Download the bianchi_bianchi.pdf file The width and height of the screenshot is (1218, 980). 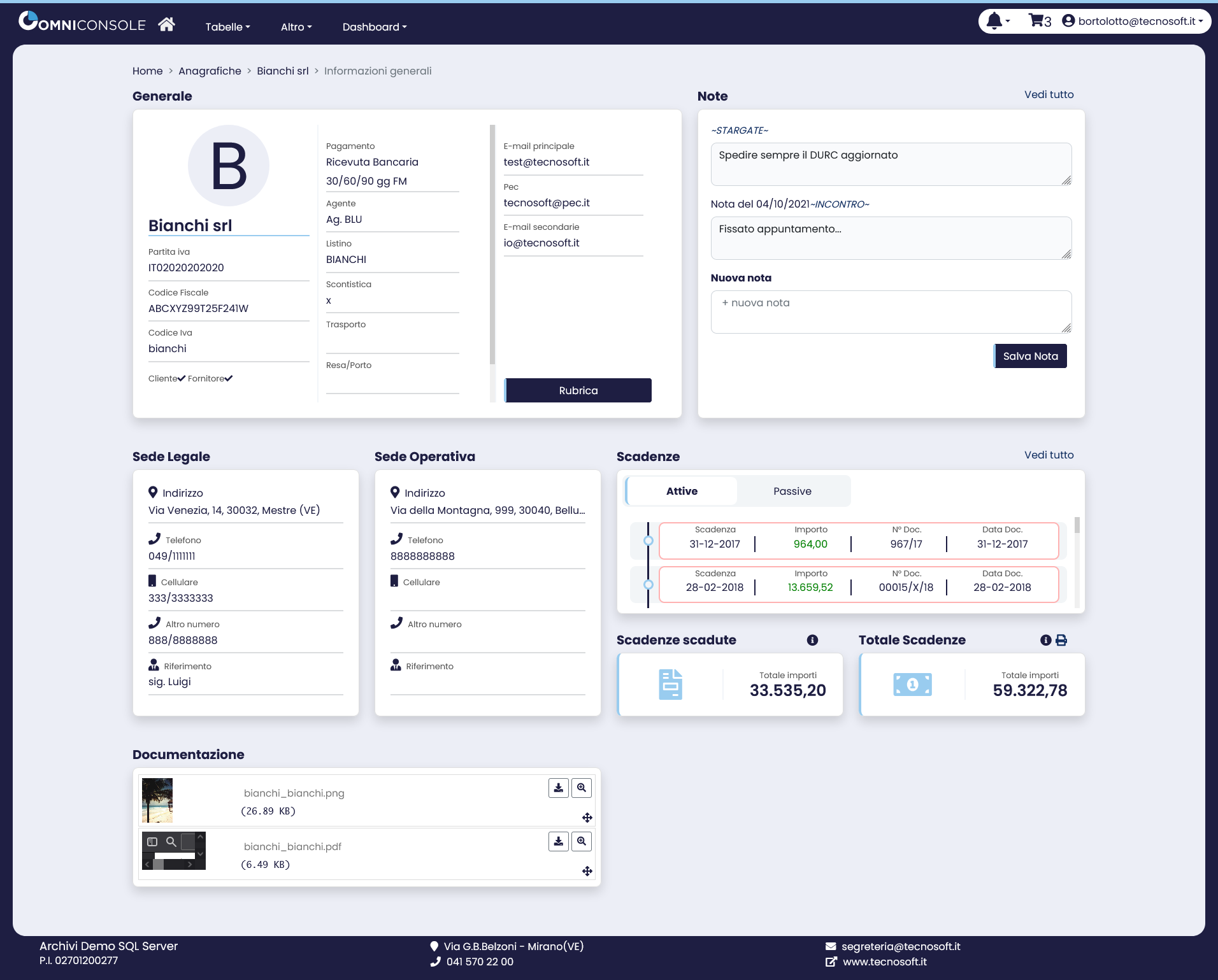coord(558,841)
